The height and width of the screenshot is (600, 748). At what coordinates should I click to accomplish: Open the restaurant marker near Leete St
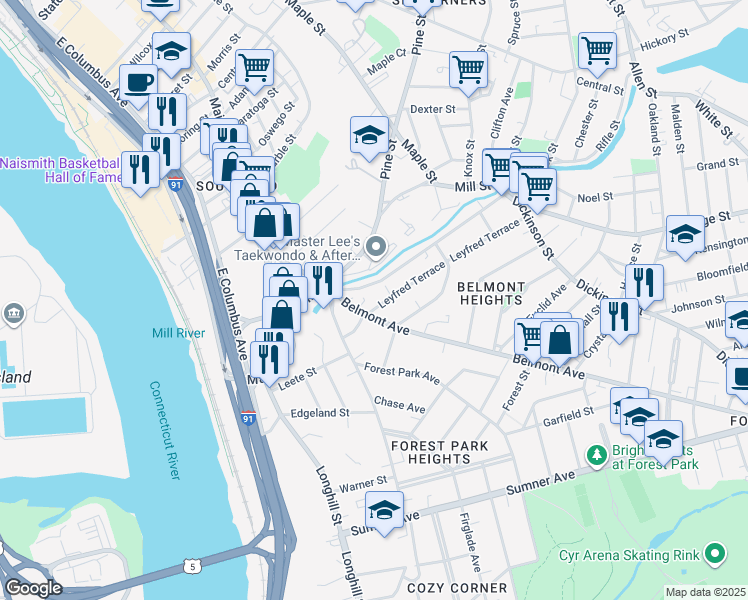point(270,361)
